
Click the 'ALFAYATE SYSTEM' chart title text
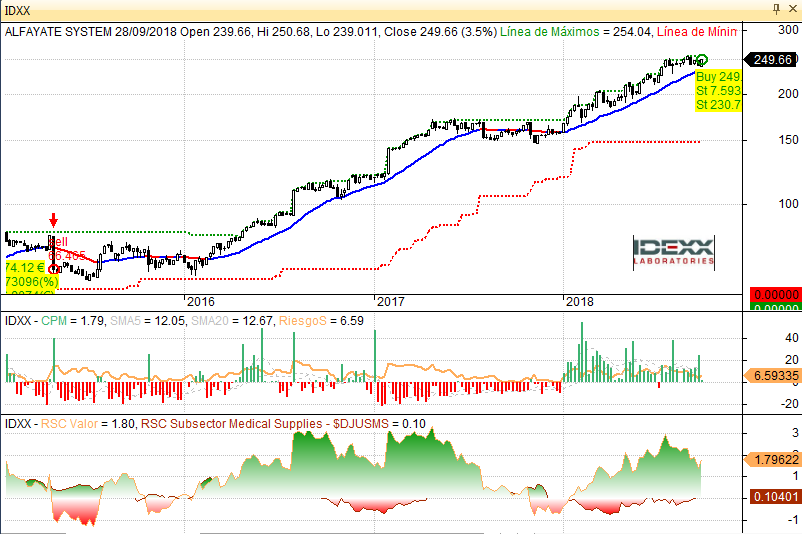[58, 32]
